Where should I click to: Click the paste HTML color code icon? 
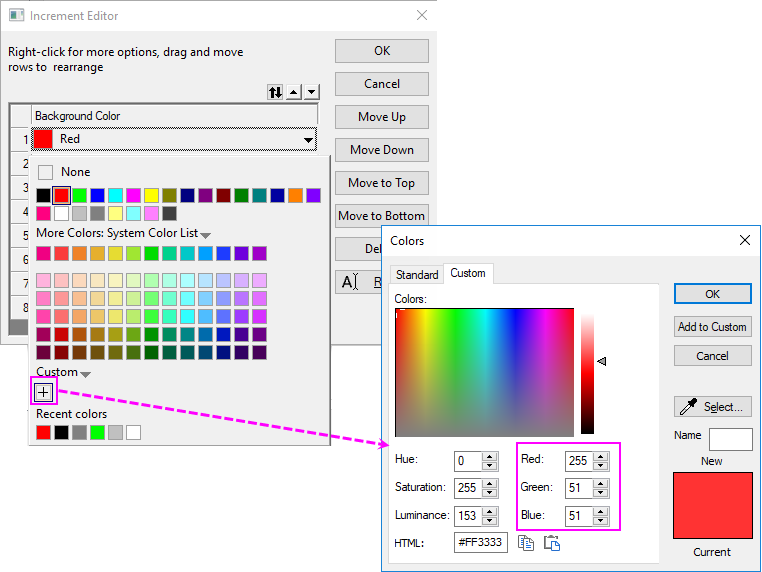pos(551,543)
